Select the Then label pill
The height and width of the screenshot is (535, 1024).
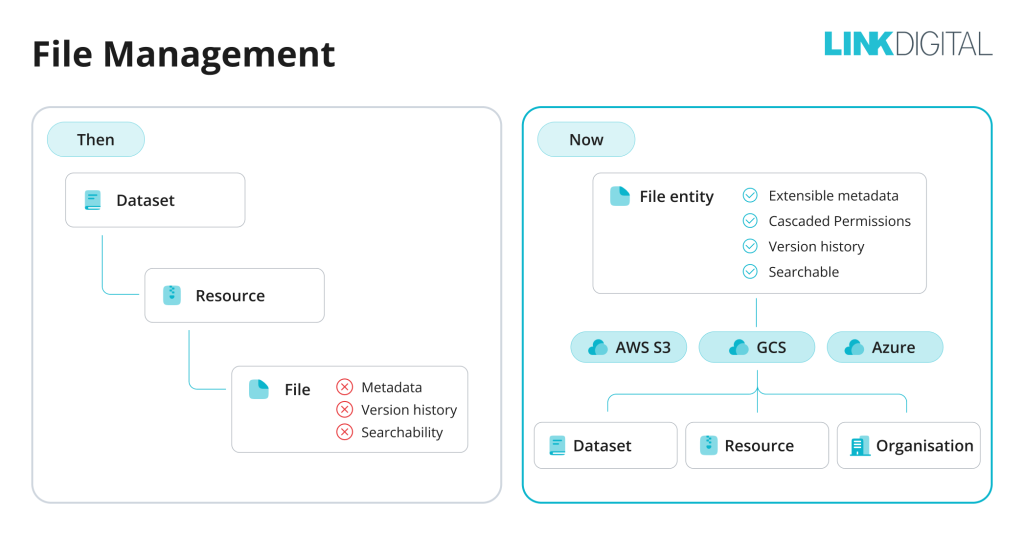click(x=96, y=139)
